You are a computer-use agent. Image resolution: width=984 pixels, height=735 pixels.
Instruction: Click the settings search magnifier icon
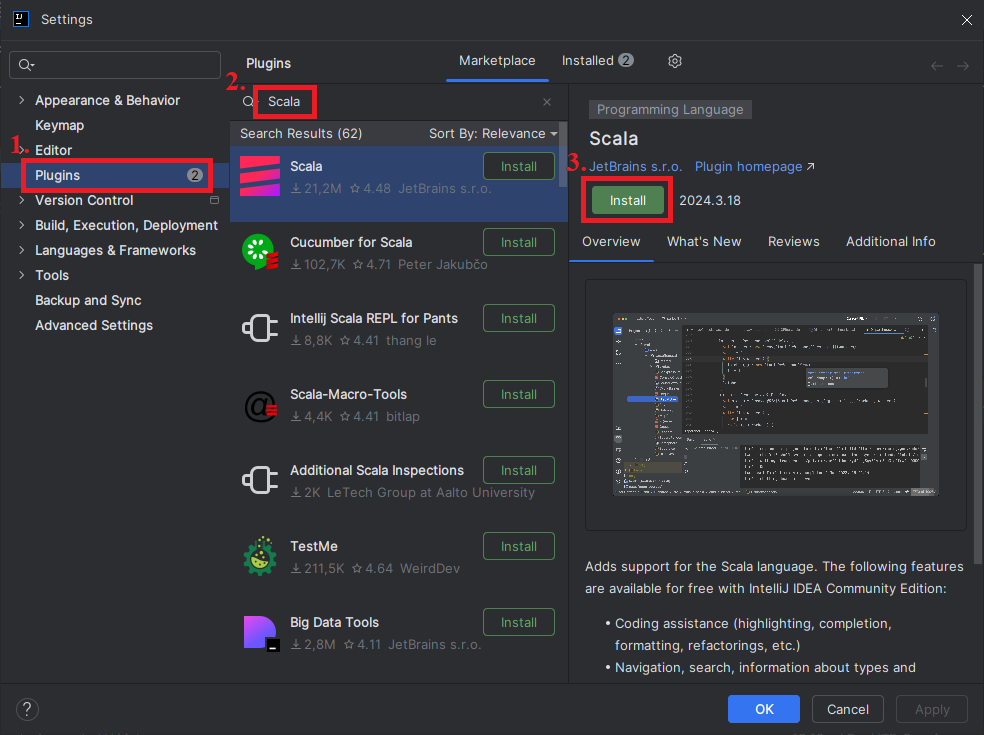(26, 65)
